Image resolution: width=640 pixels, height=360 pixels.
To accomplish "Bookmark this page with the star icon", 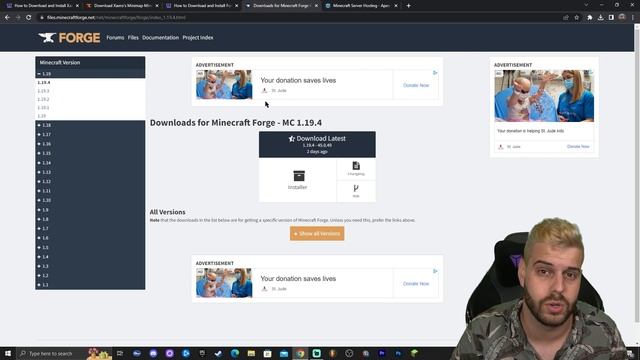I will click(577, 18).
